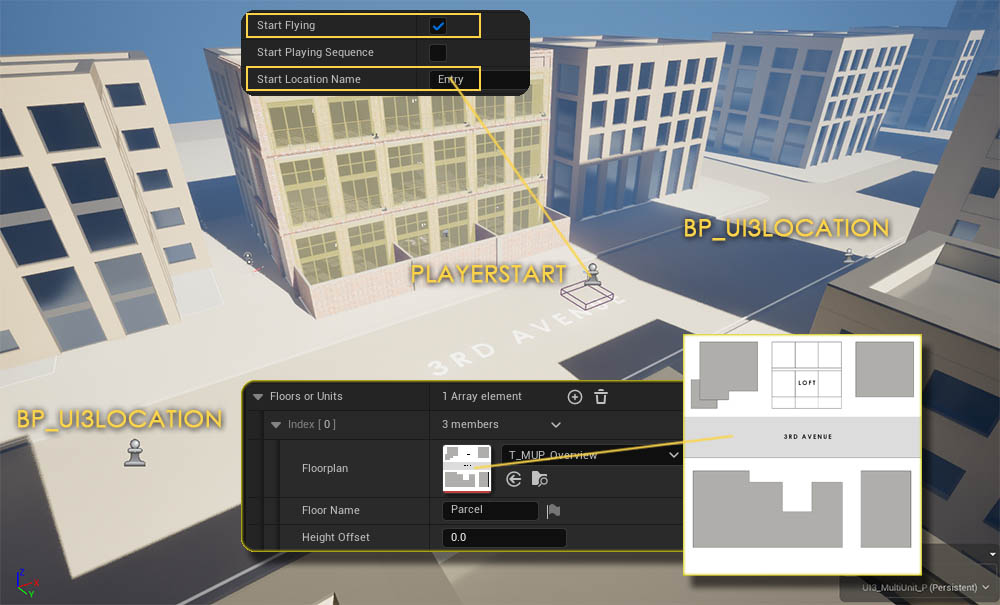The width and height of the screenshot is (1000, 605).
Task: Select the left BP_UI3Location pawn marker
Action: tap(134, 453)
